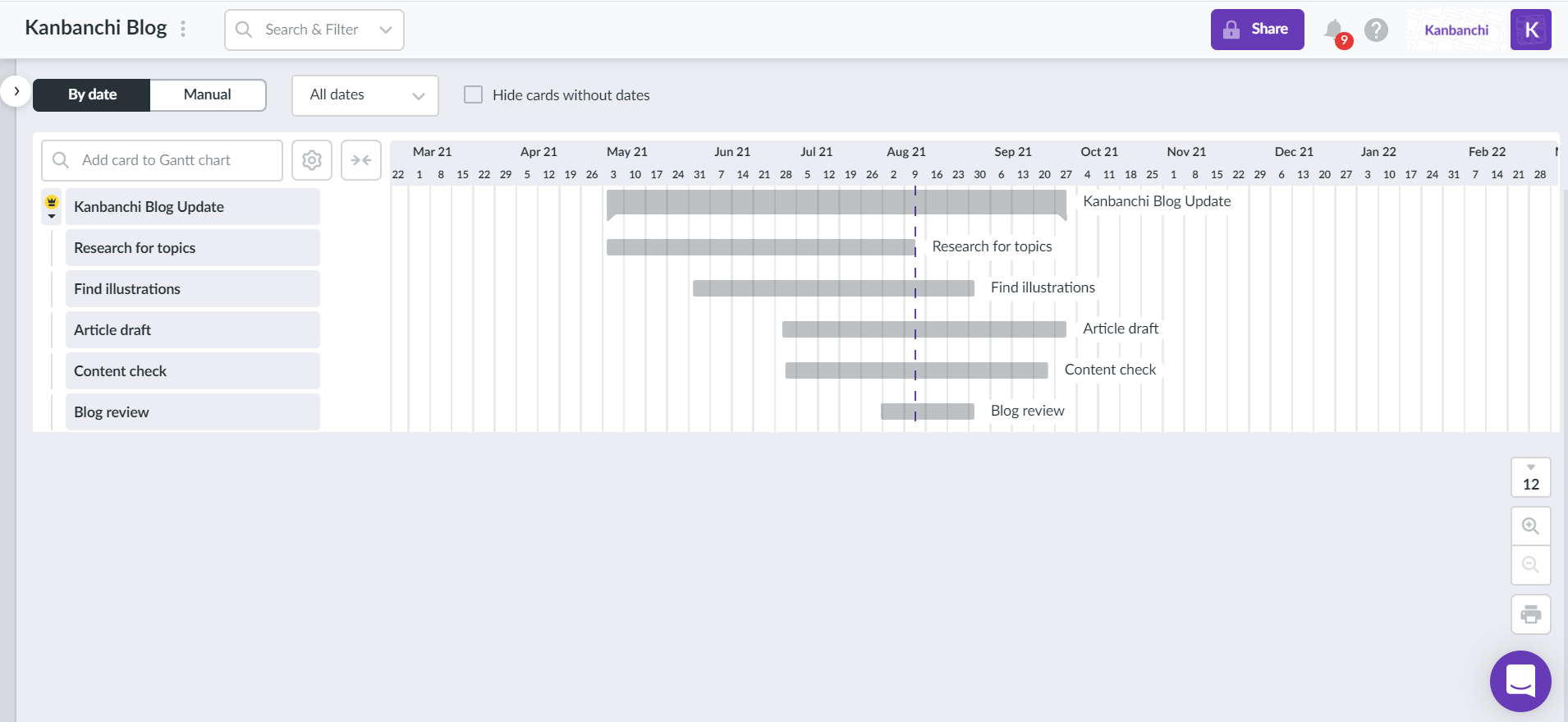1568x722 pixels.
Task: Click the Blog review Gantt bar
Action: (x=928, y=412)
